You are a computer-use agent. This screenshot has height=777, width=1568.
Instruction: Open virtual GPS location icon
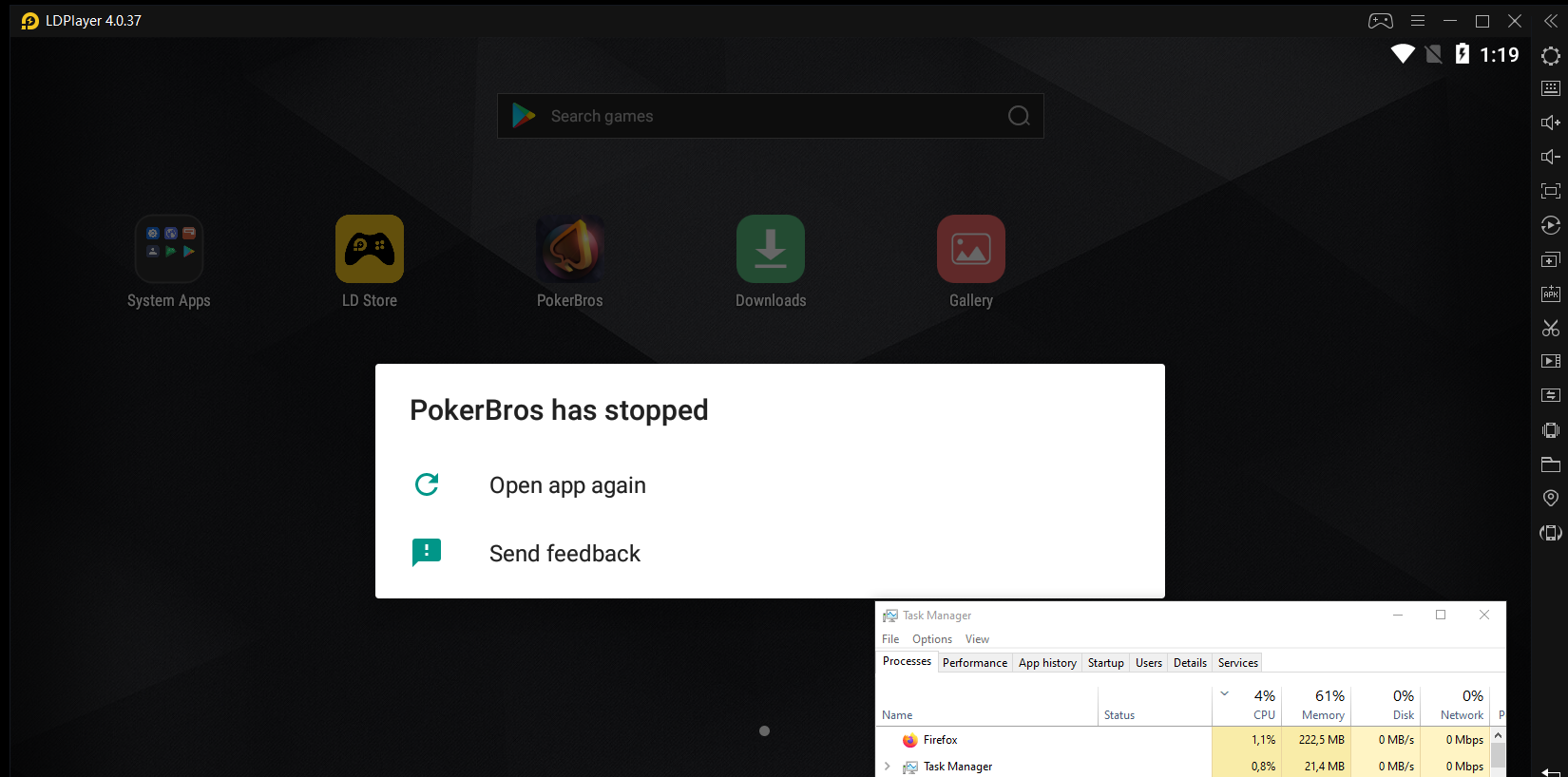tap(1550, 499)
